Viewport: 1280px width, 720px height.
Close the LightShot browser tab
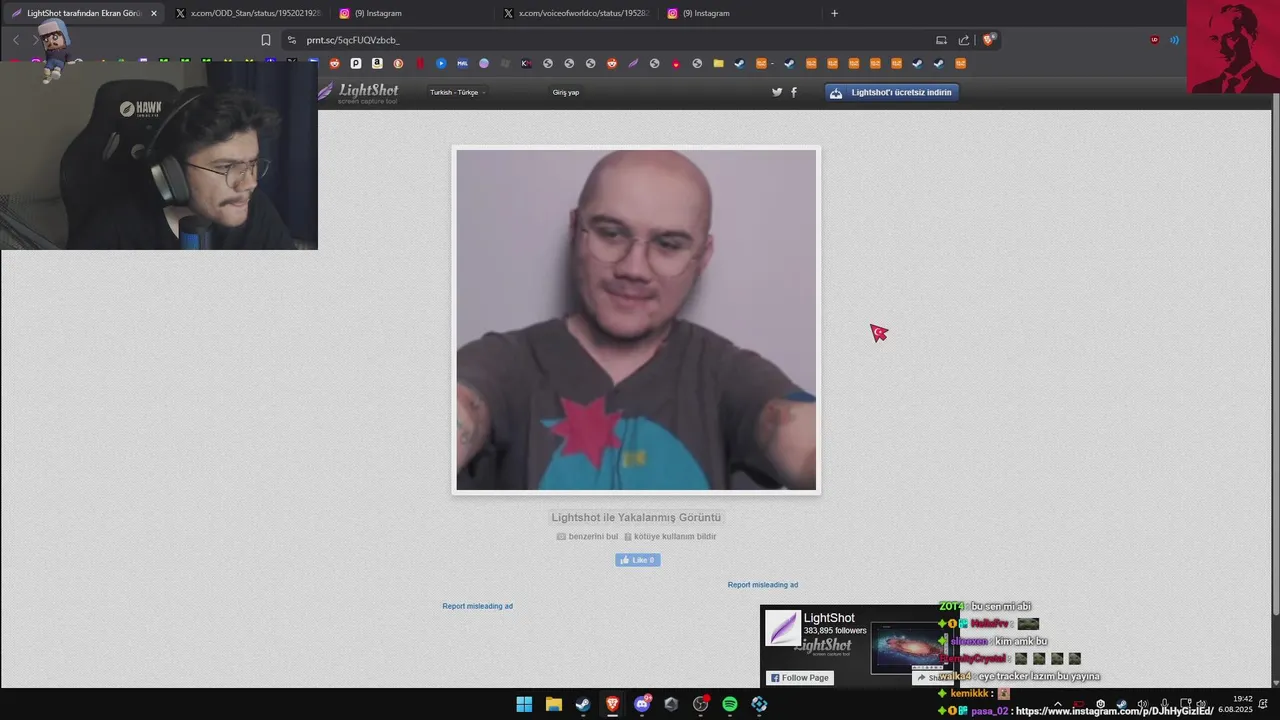tap(153, 13)
